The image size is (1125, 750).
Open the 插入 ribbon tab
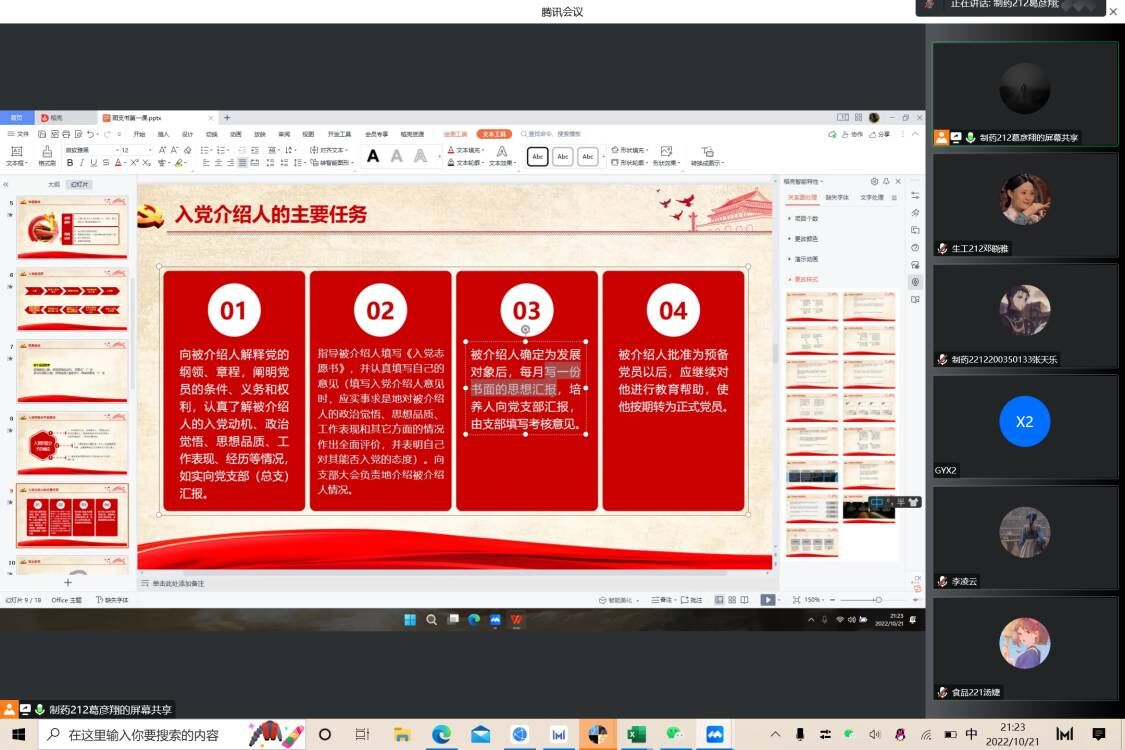pyautogui.click(x=163, y=134)
